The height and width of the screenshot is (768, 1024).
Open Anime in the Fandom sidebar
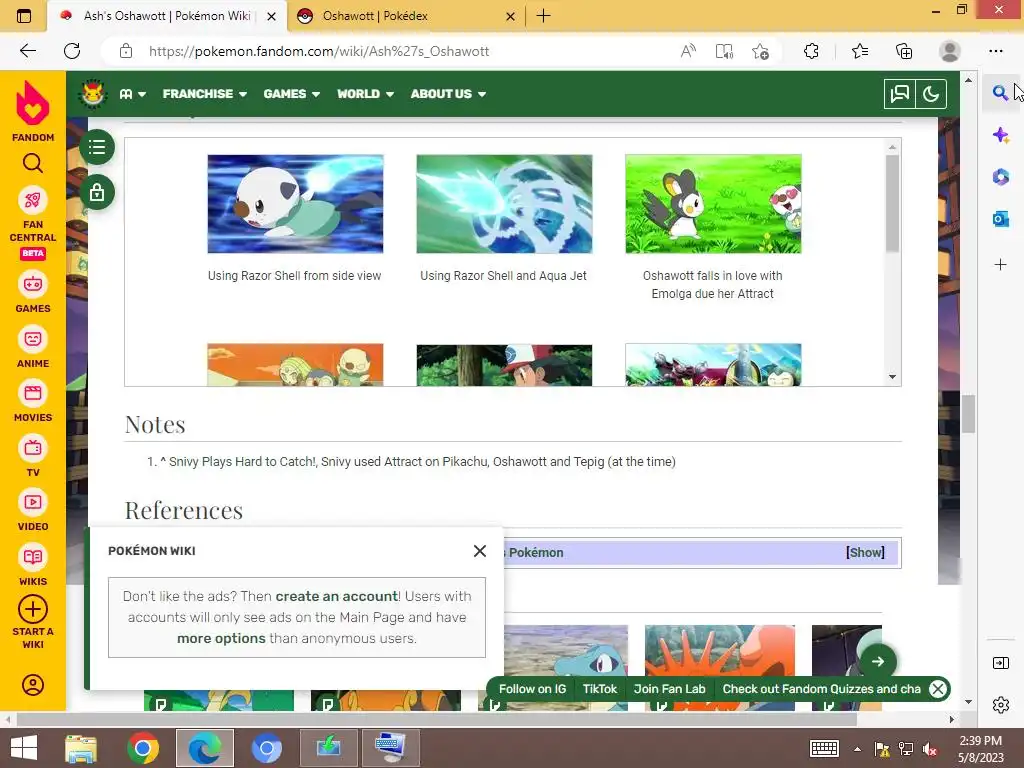[x=33, y=347]
